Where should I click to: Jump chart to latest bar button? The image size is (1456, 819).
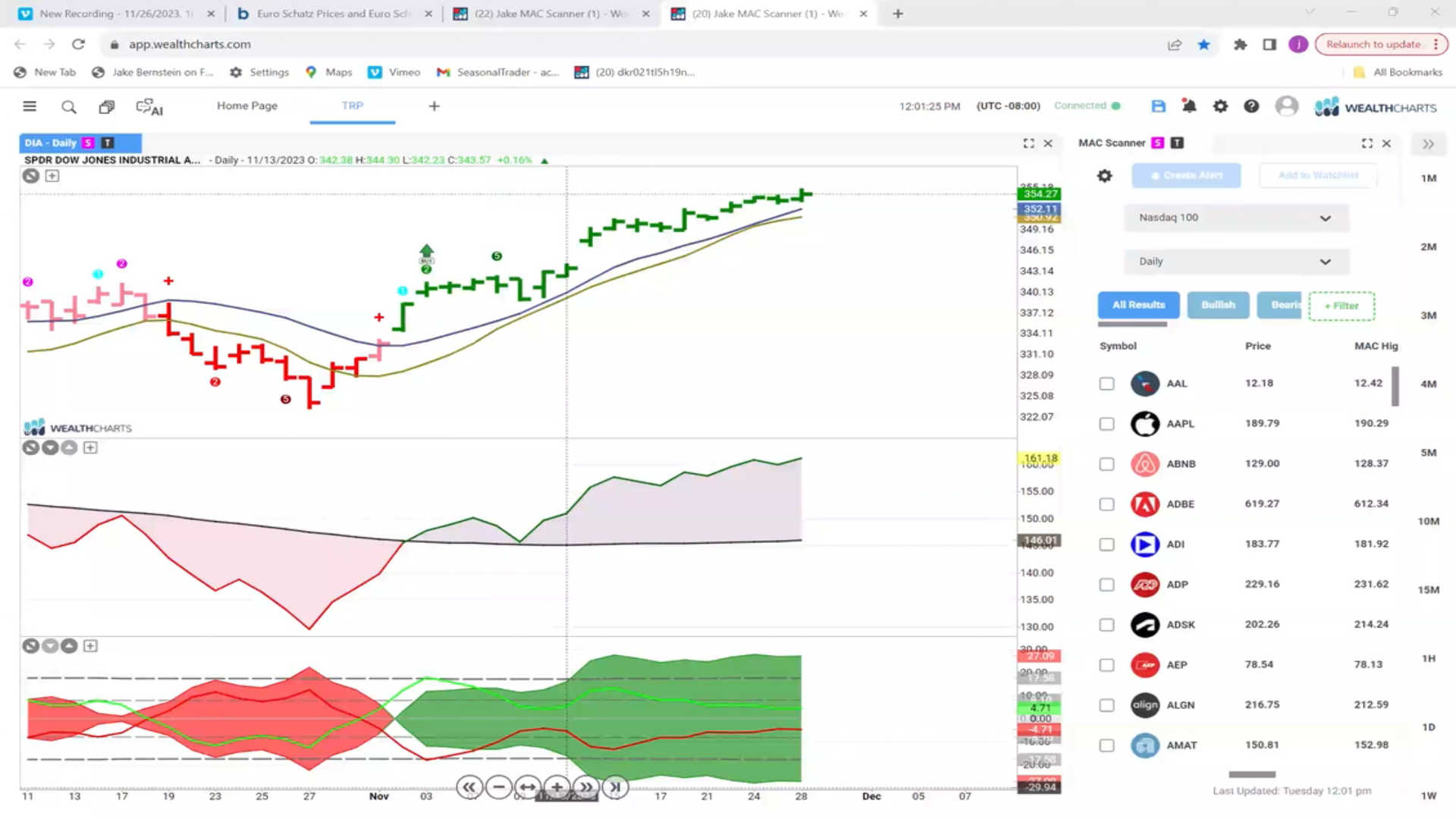pos(615,787)
